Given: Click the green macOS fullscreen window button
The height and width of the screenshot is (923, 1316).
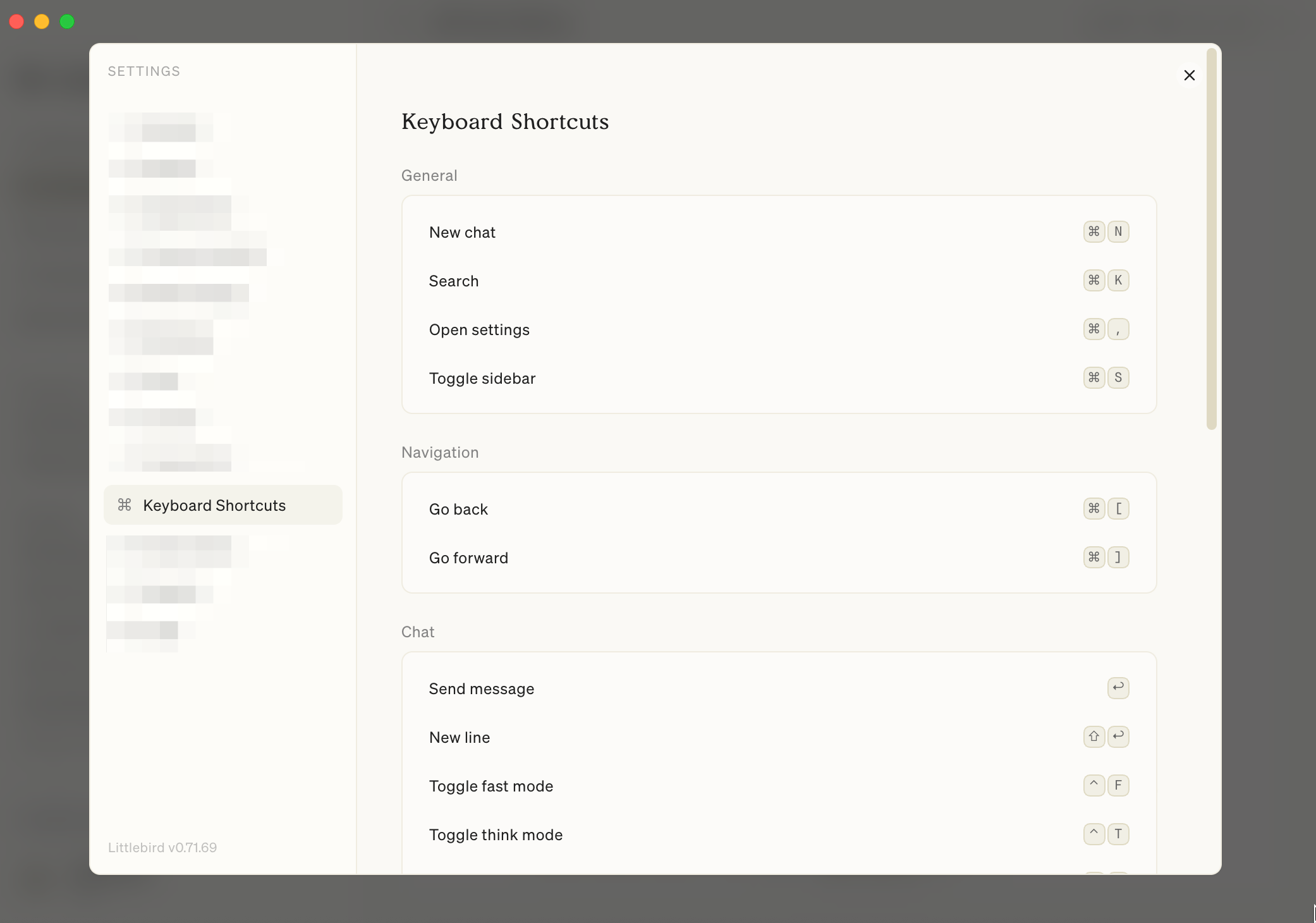Looking at the screenshot, I should [67, 22].
